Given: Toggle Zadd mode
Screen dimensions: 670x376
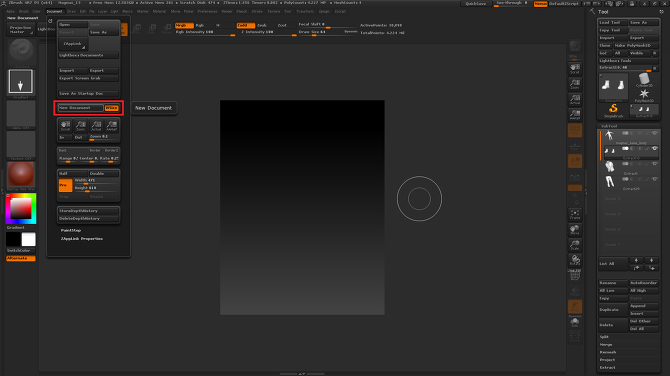Looking at the screenshot, I should tap(246, 26).
